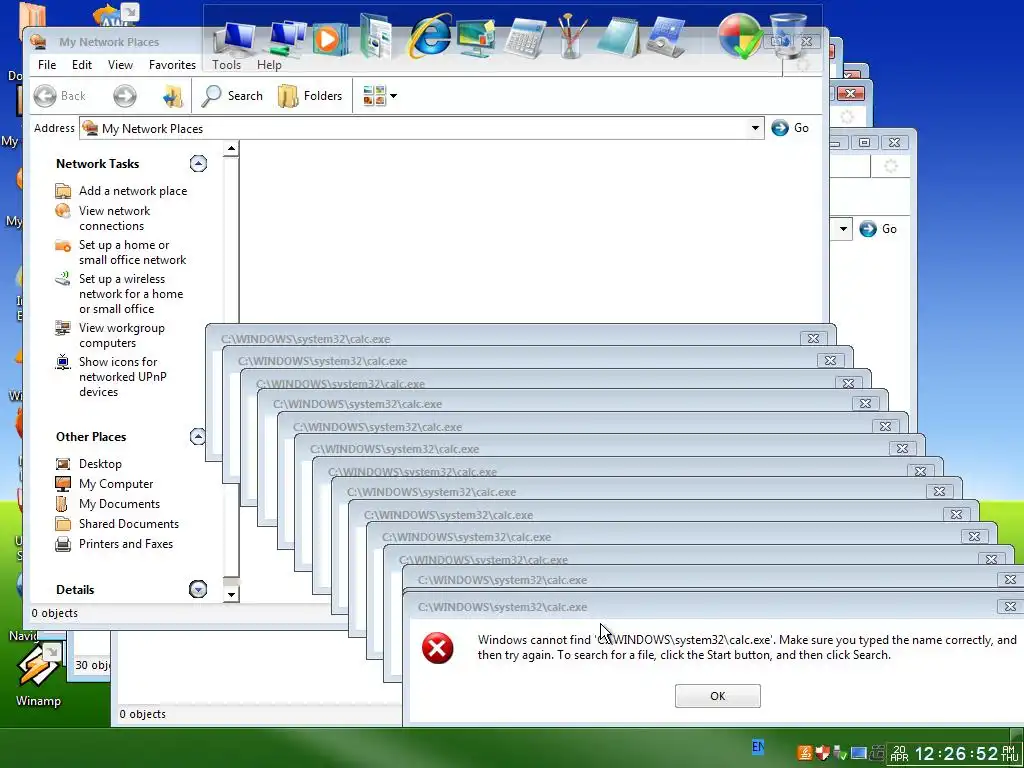
Task: Collapse the Other Places section
Action: [x=198, y=436]
